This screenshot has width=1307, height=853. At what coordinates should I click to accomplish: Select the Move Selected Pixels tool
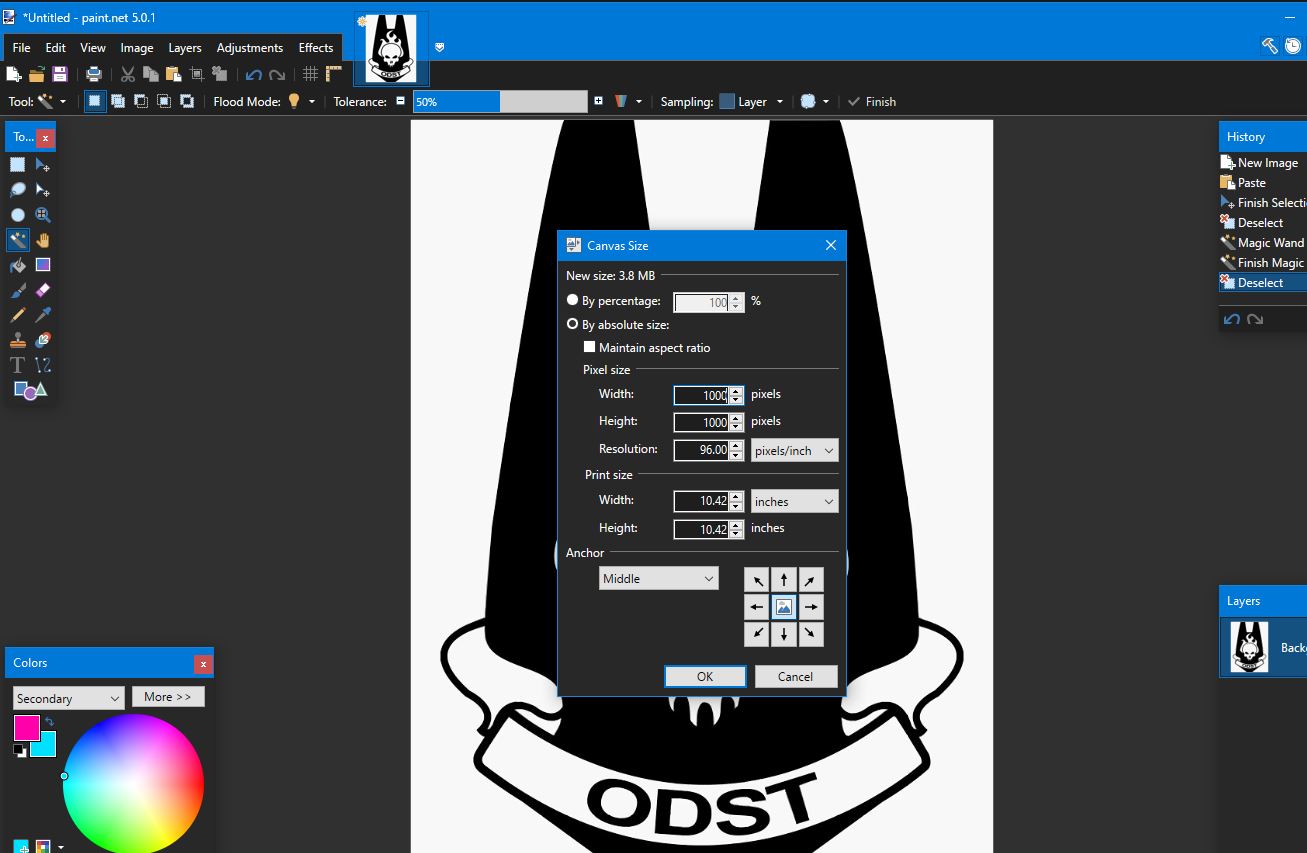[x=43, y=165]
